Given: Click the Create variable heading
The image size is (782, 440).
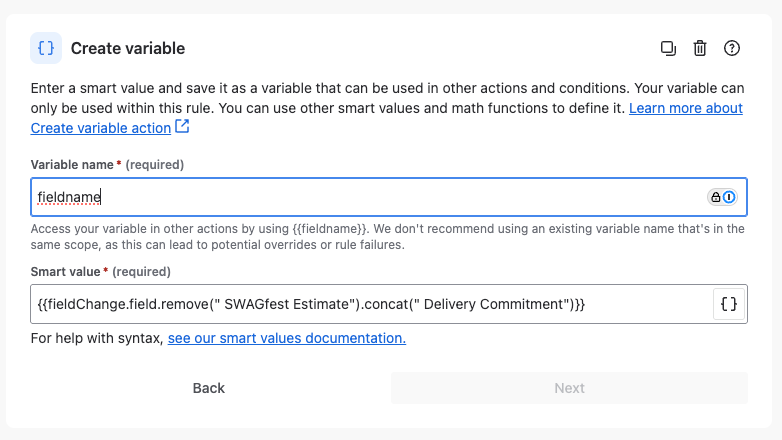Looking at the screenshot, I should [128, 48].
